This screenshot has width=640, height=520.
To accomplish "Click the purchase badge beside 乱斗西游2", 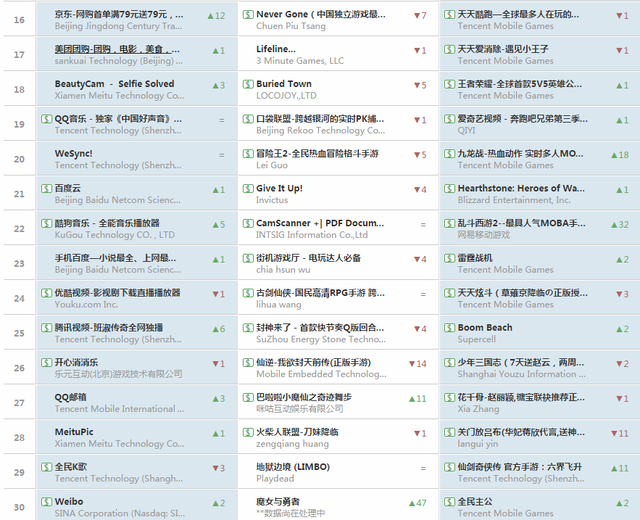I will (x=449, y=223).
